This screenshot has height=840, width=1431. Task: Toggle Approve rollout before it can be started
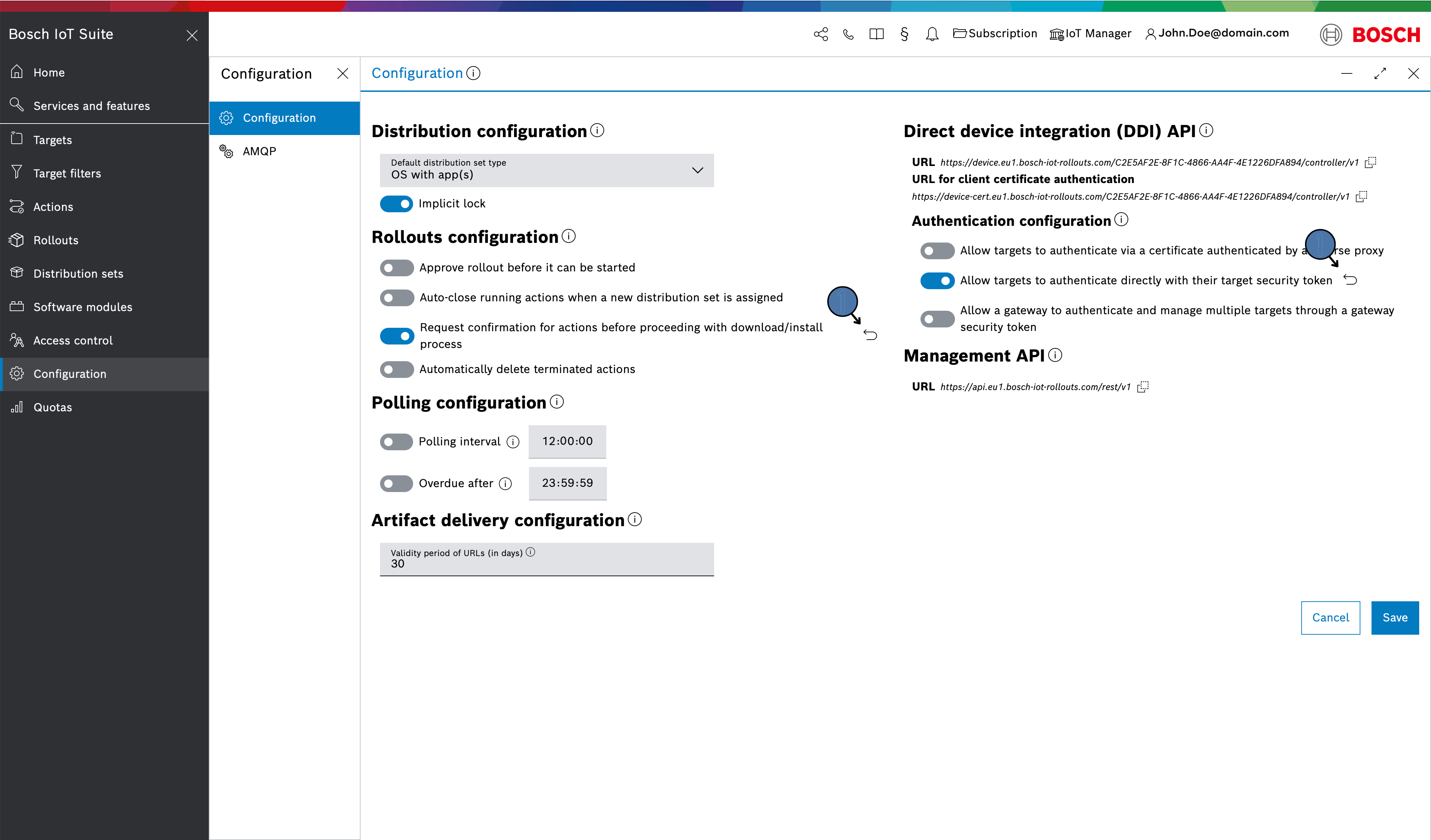(x=396, y=267)
